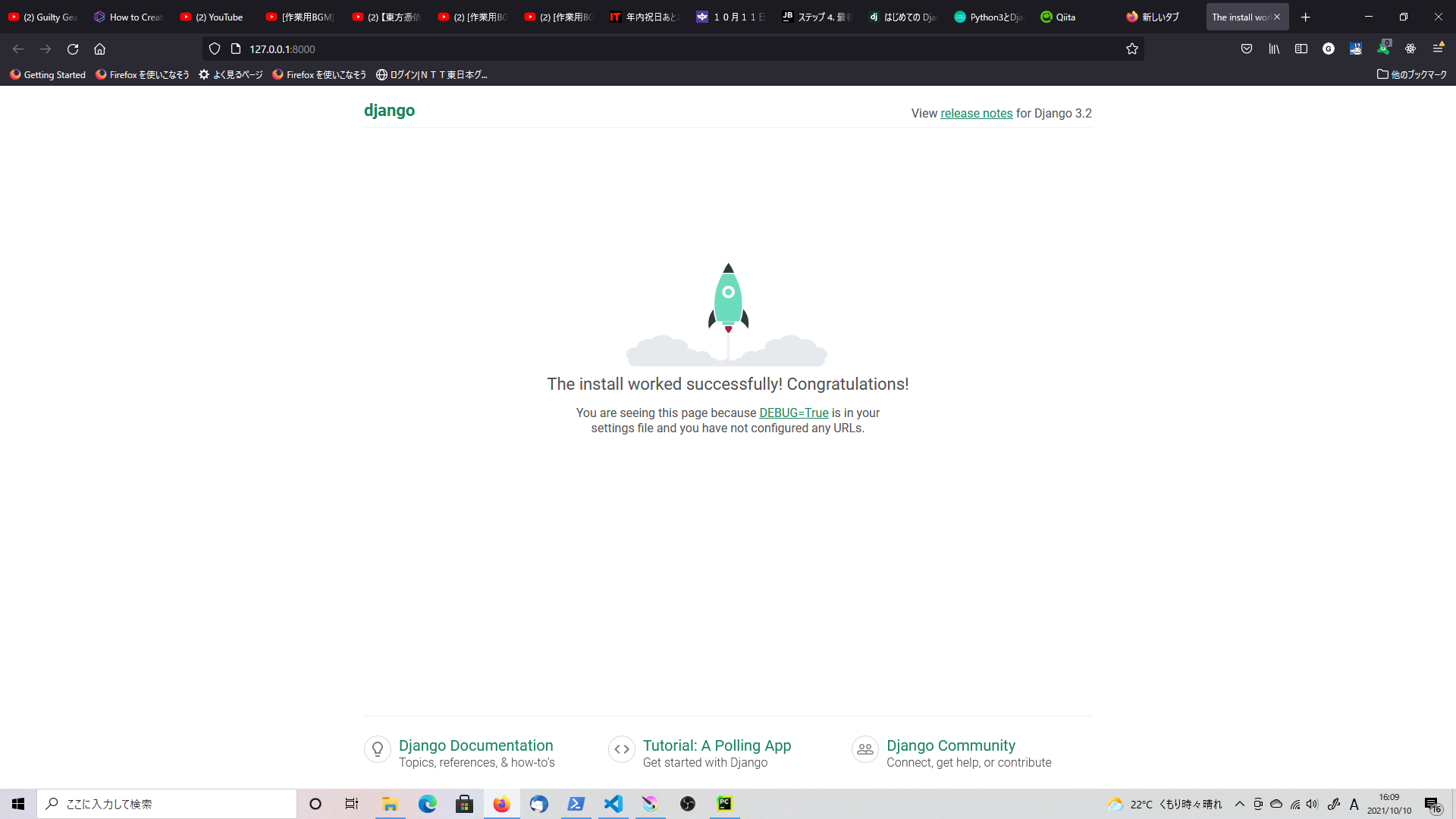Viewport: 1456px width, 819px height.
Task: Click the home icon in toolbar
Action: [x=99, y=49]
